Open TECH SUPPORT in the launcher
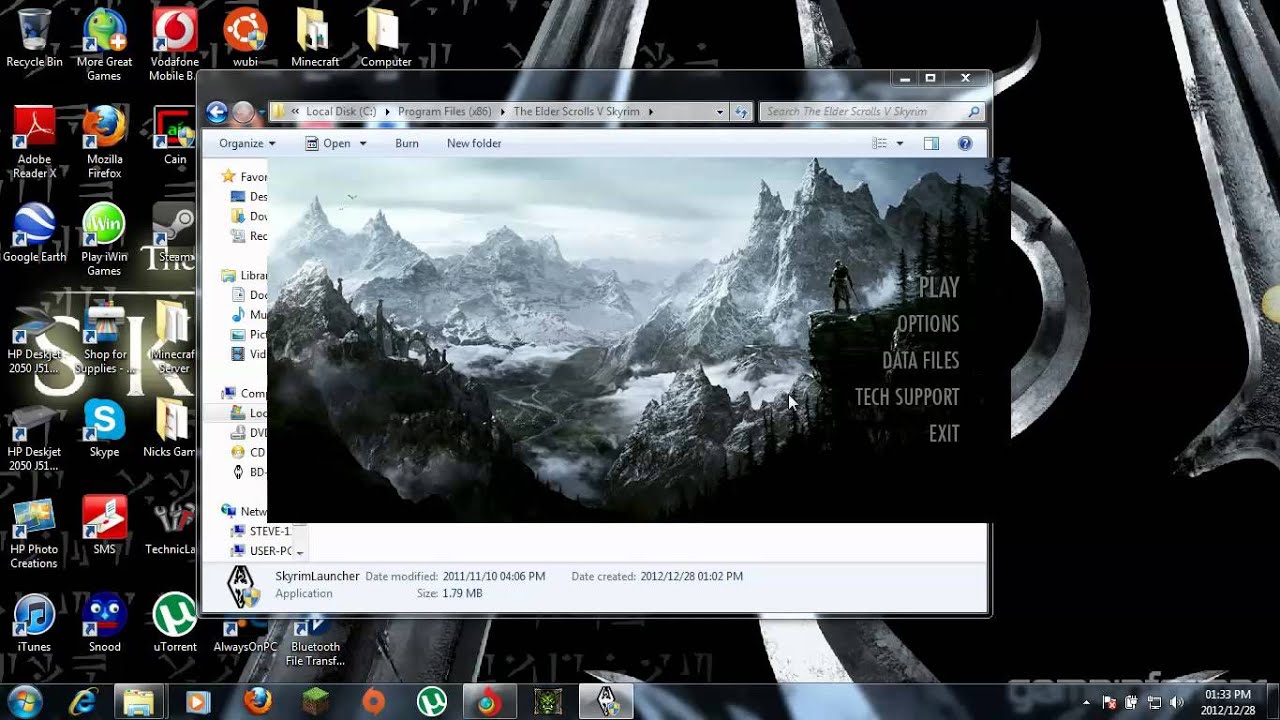The width and height of the screenshot is (1280, 720). pos(907,397)
